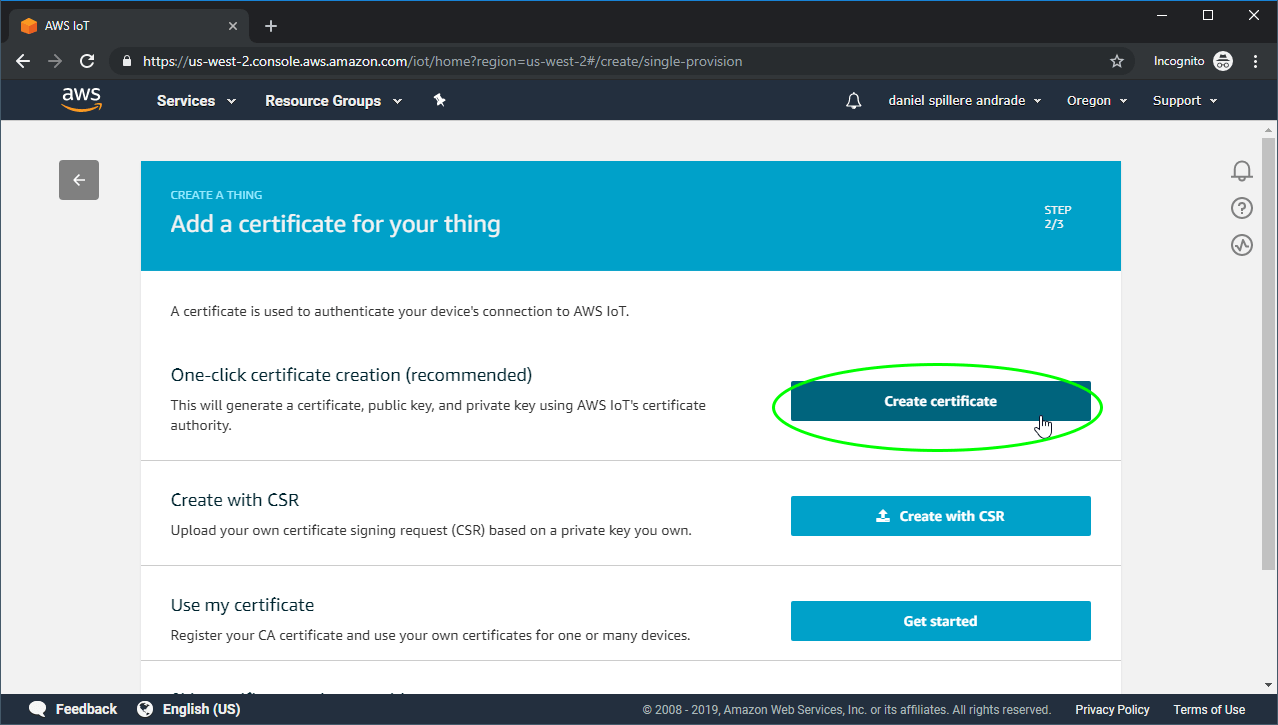
Task: Click the Create with CSR button
Action: tap(940, 516)
